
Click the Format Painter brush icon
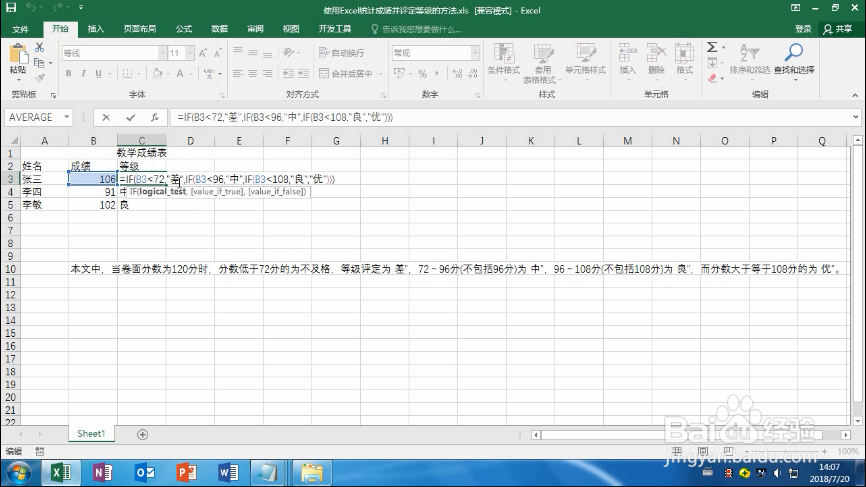(39, 78)
